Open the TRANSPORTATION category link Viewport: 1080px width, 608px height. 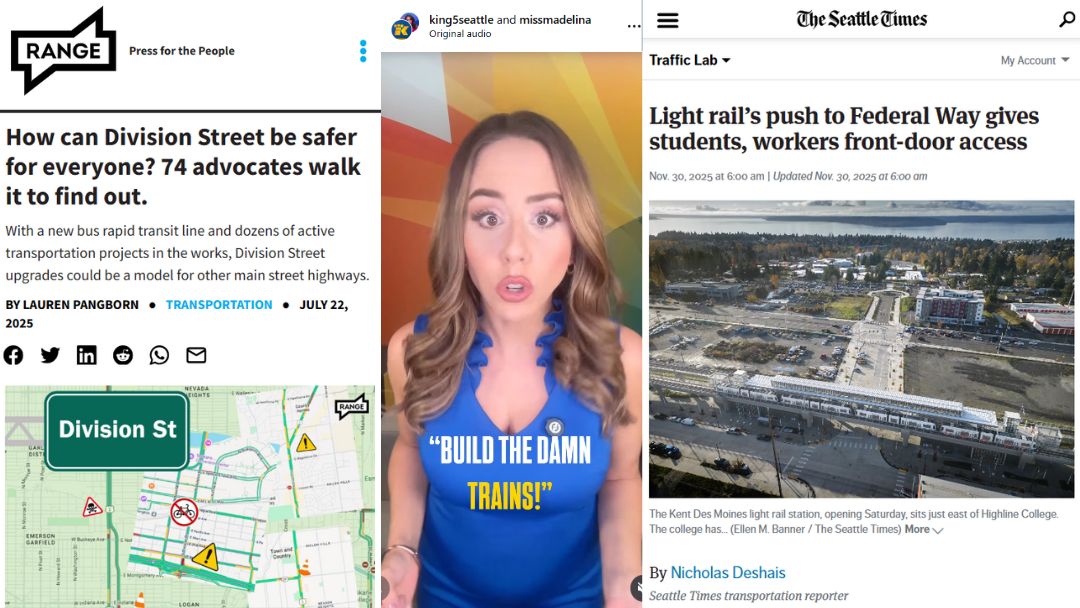pyautogui.click(x=219, y=304)
